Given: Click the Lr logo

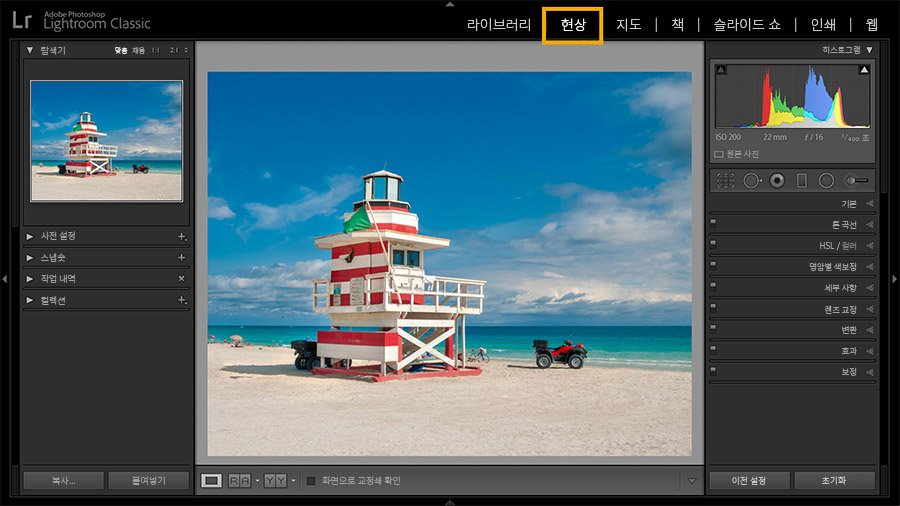Looking at the screenshot, I should (22, 21).
